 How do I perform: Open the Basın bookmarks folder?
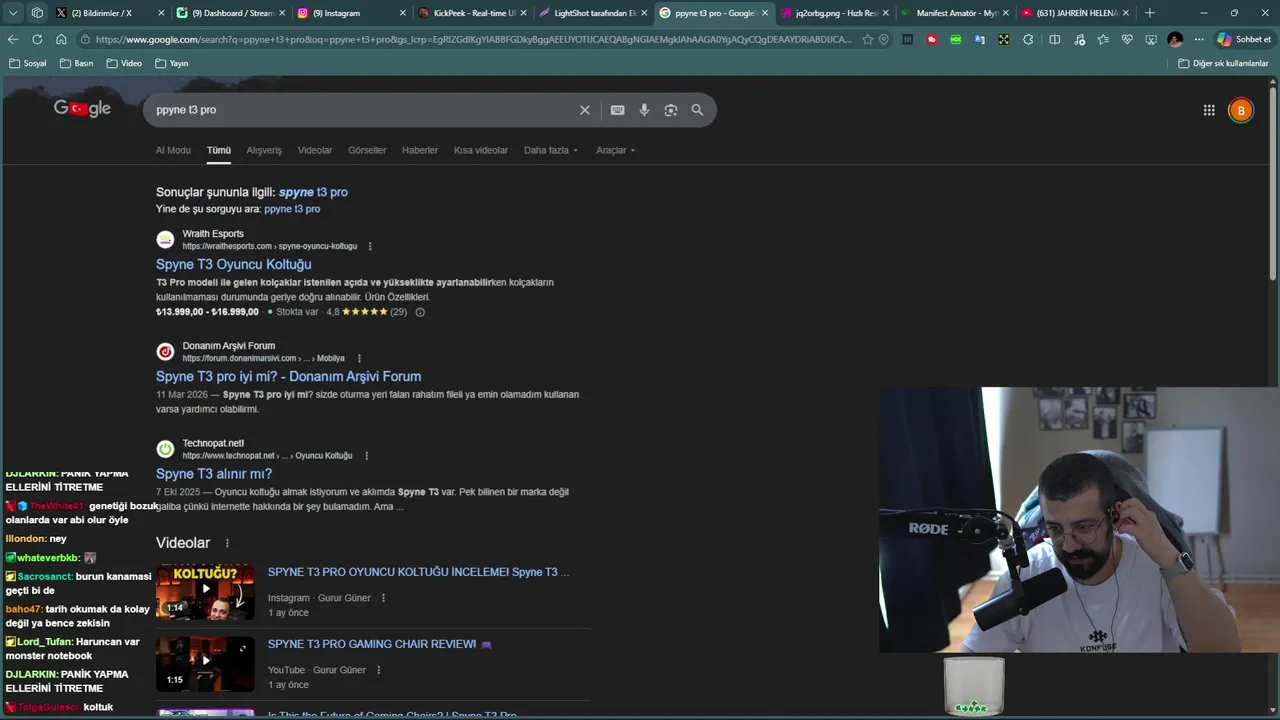[77, 63]
